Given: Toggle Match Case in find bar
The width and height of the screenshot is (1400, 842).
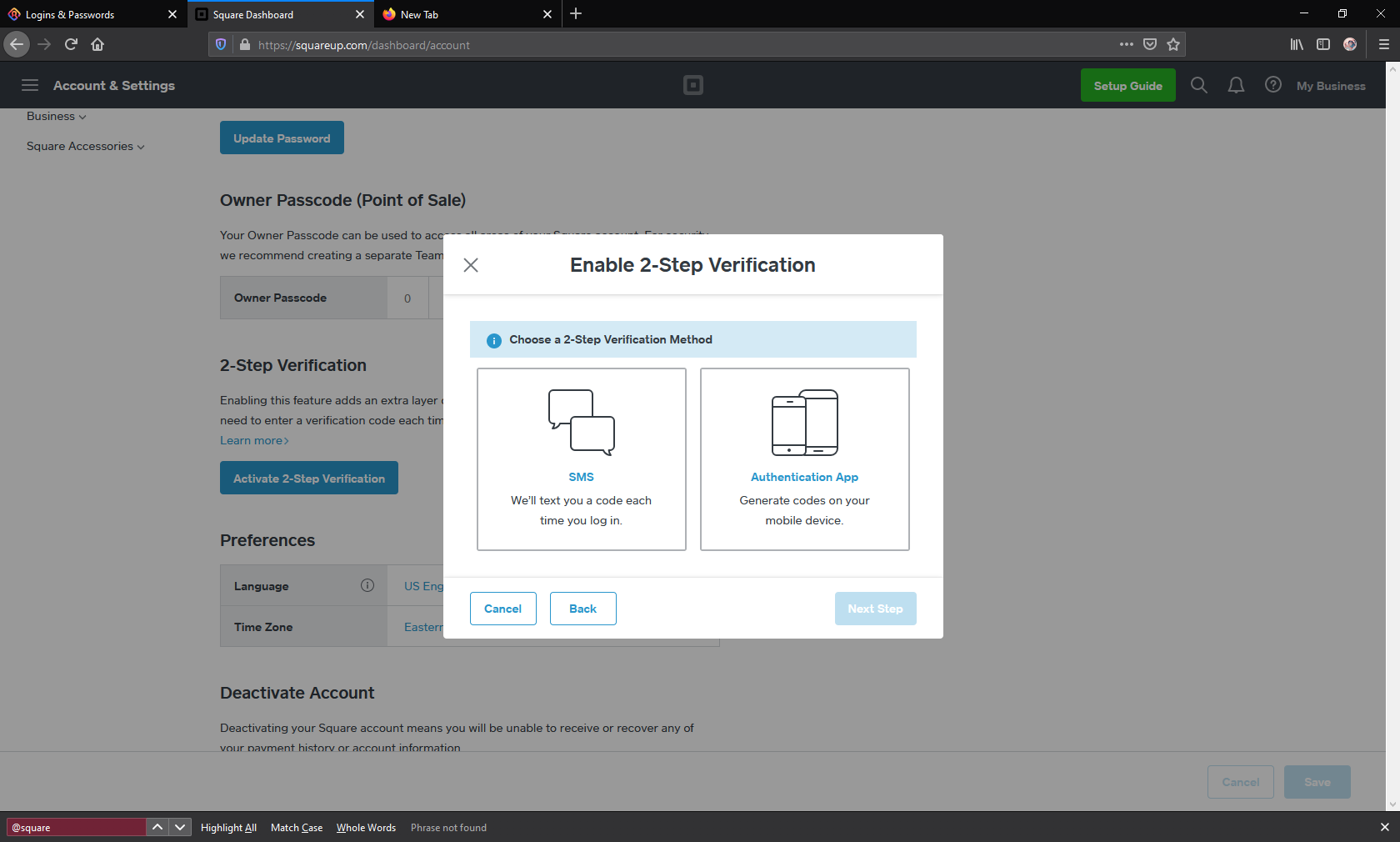Looking at the screenshot, I should click(297, 828).
